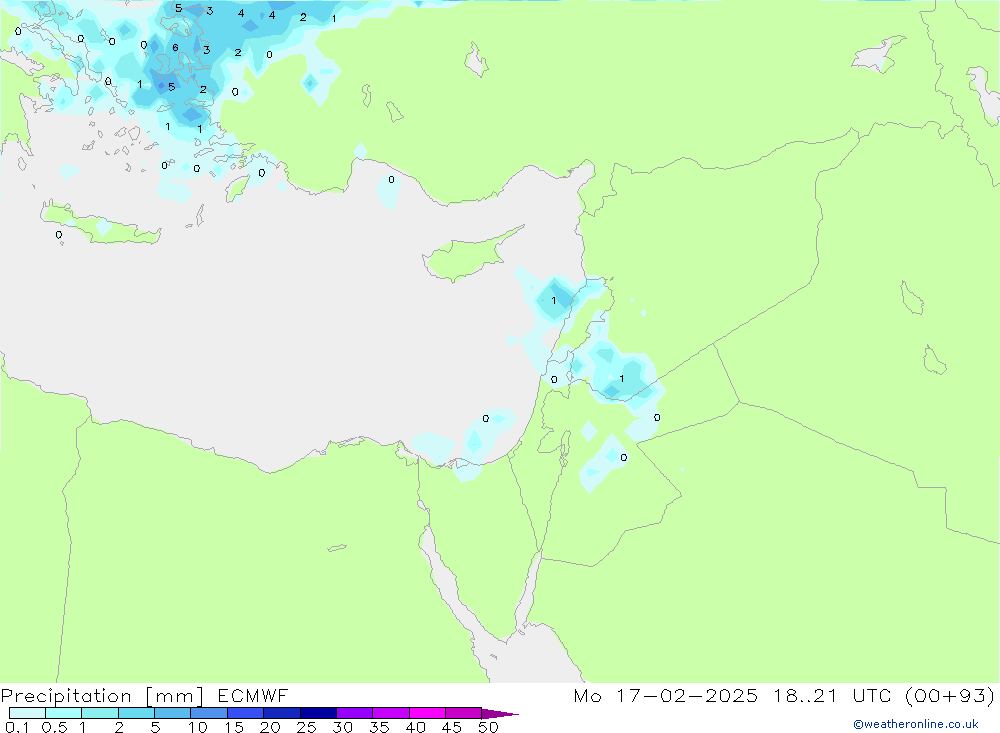
Task: Click the 25–30 mm navy legend swatch
Action: coord(318,713)
